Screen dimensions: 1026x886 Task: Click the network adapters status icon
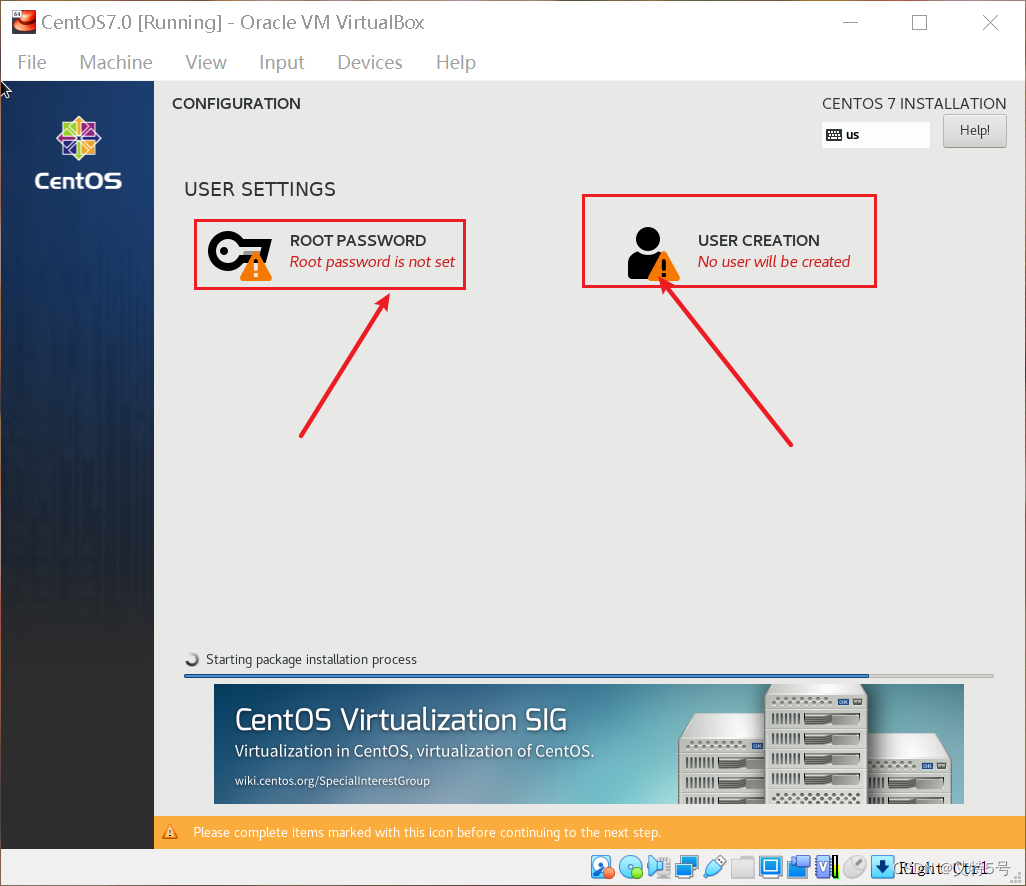[687, 867]
